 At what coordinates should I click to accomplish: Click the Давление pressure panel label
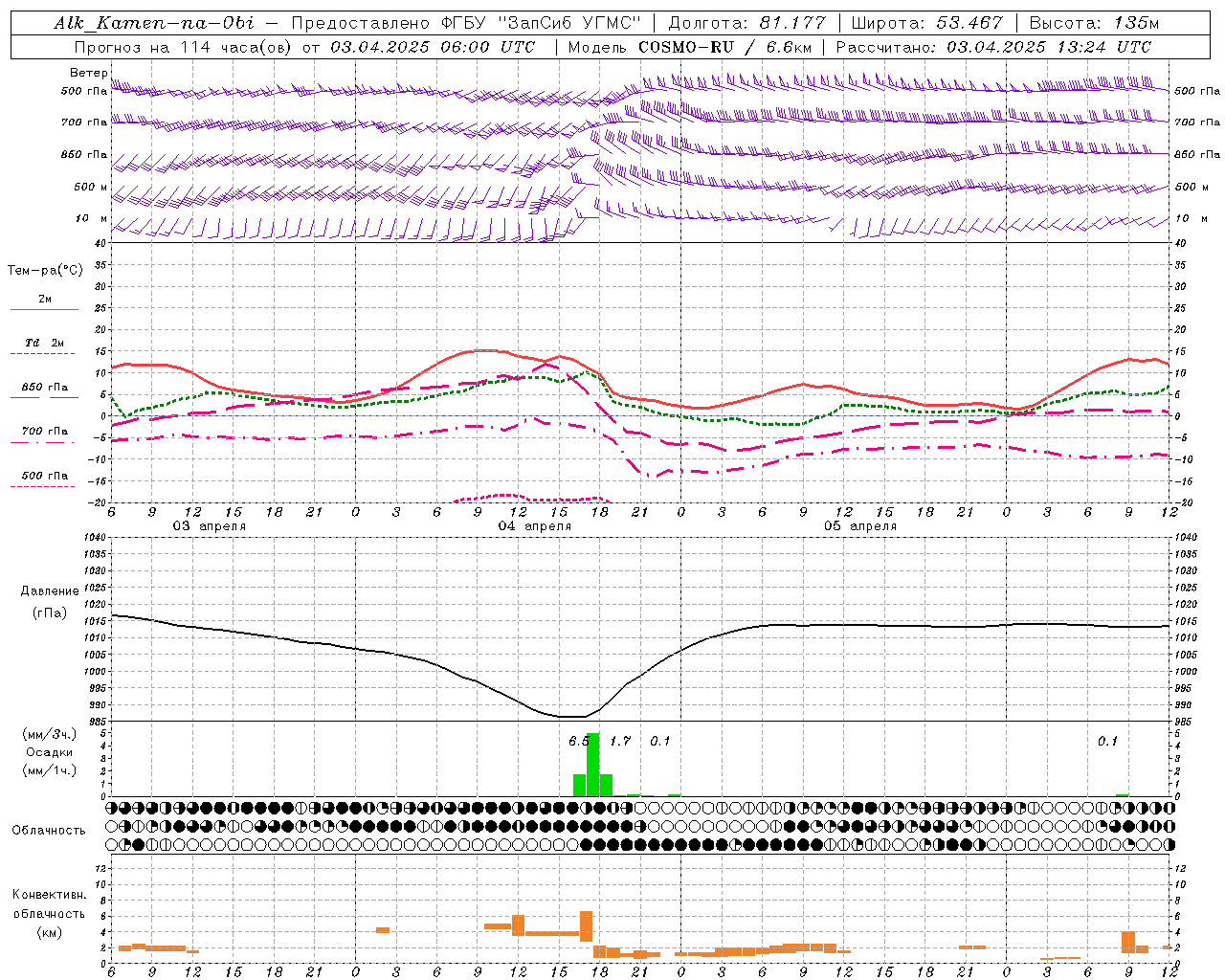tap(50, 590)
